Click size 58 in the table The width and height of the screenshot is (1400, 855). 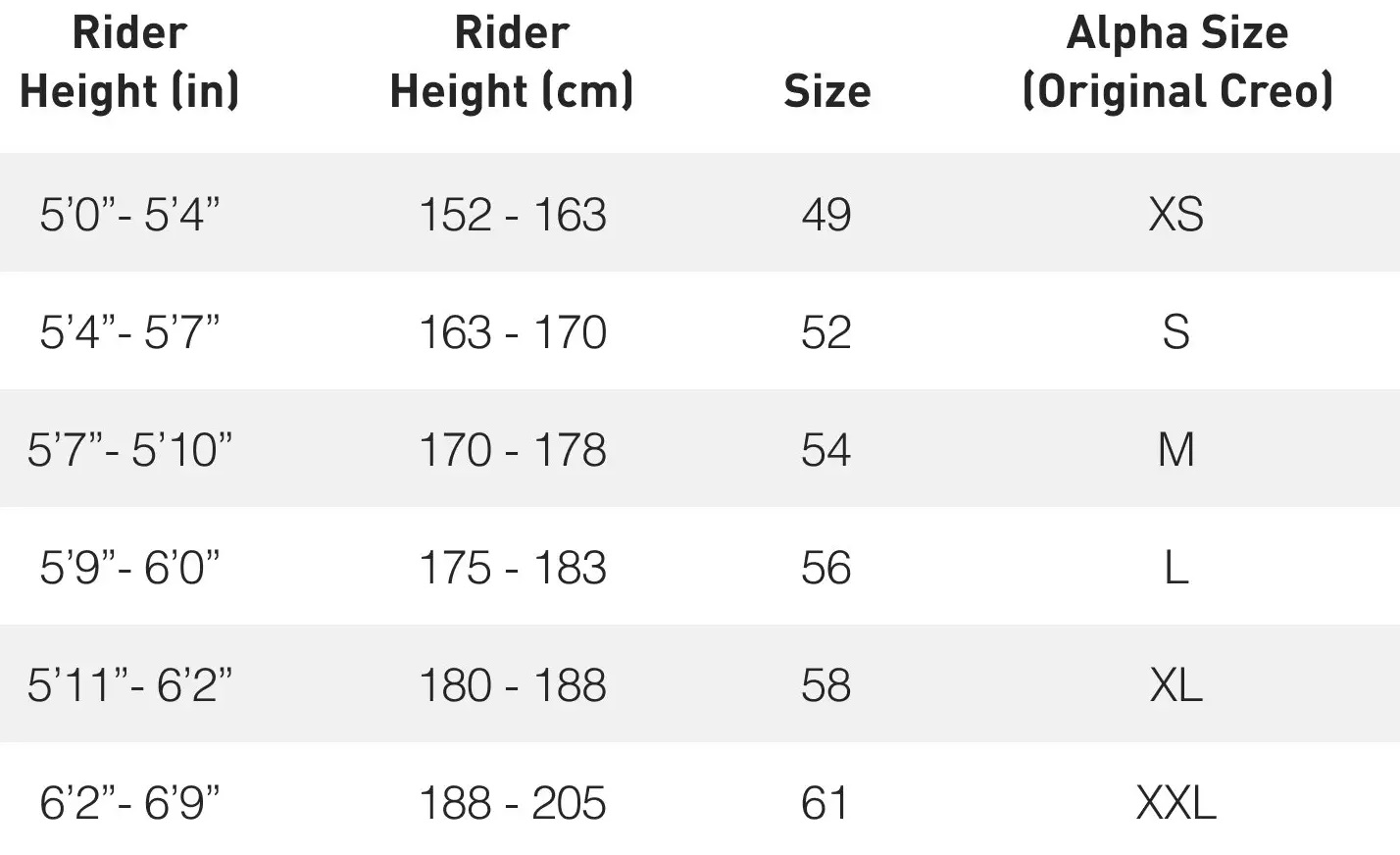825,684
